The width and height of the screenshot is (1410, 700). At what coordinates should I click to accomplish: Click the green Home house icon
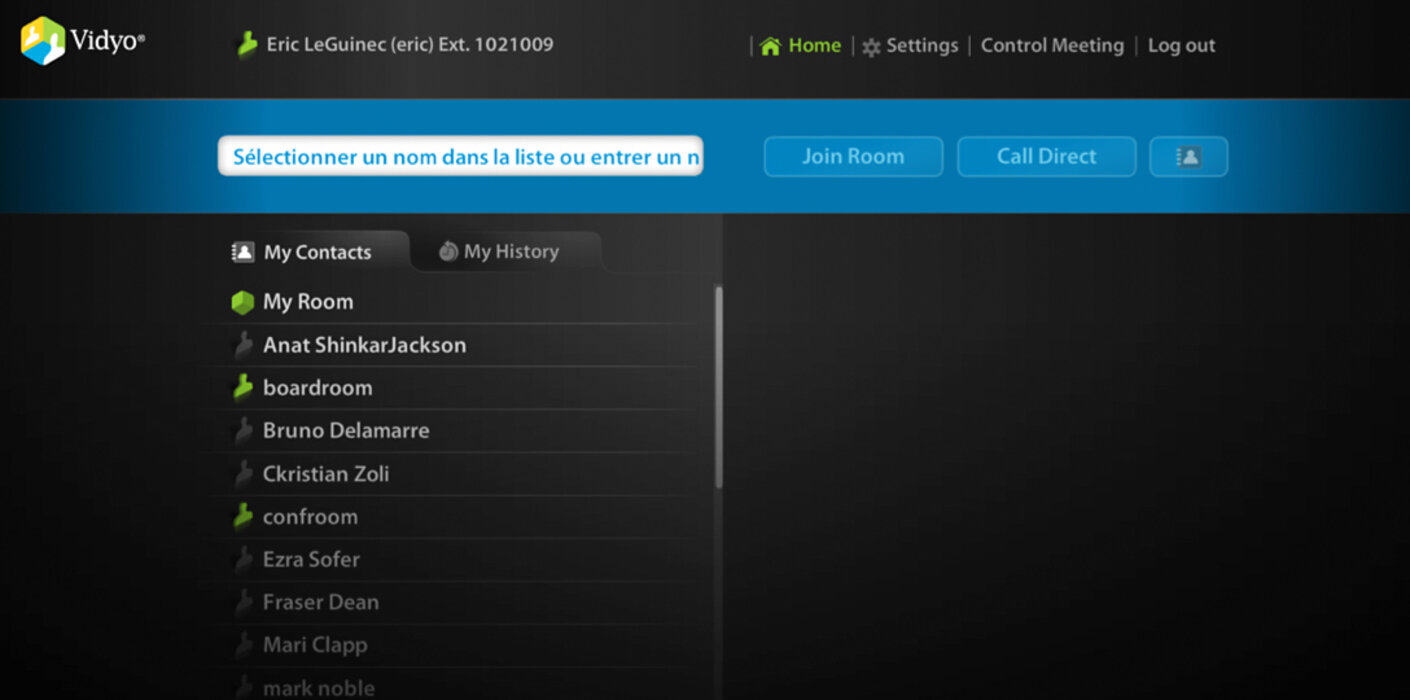(770, 46)
